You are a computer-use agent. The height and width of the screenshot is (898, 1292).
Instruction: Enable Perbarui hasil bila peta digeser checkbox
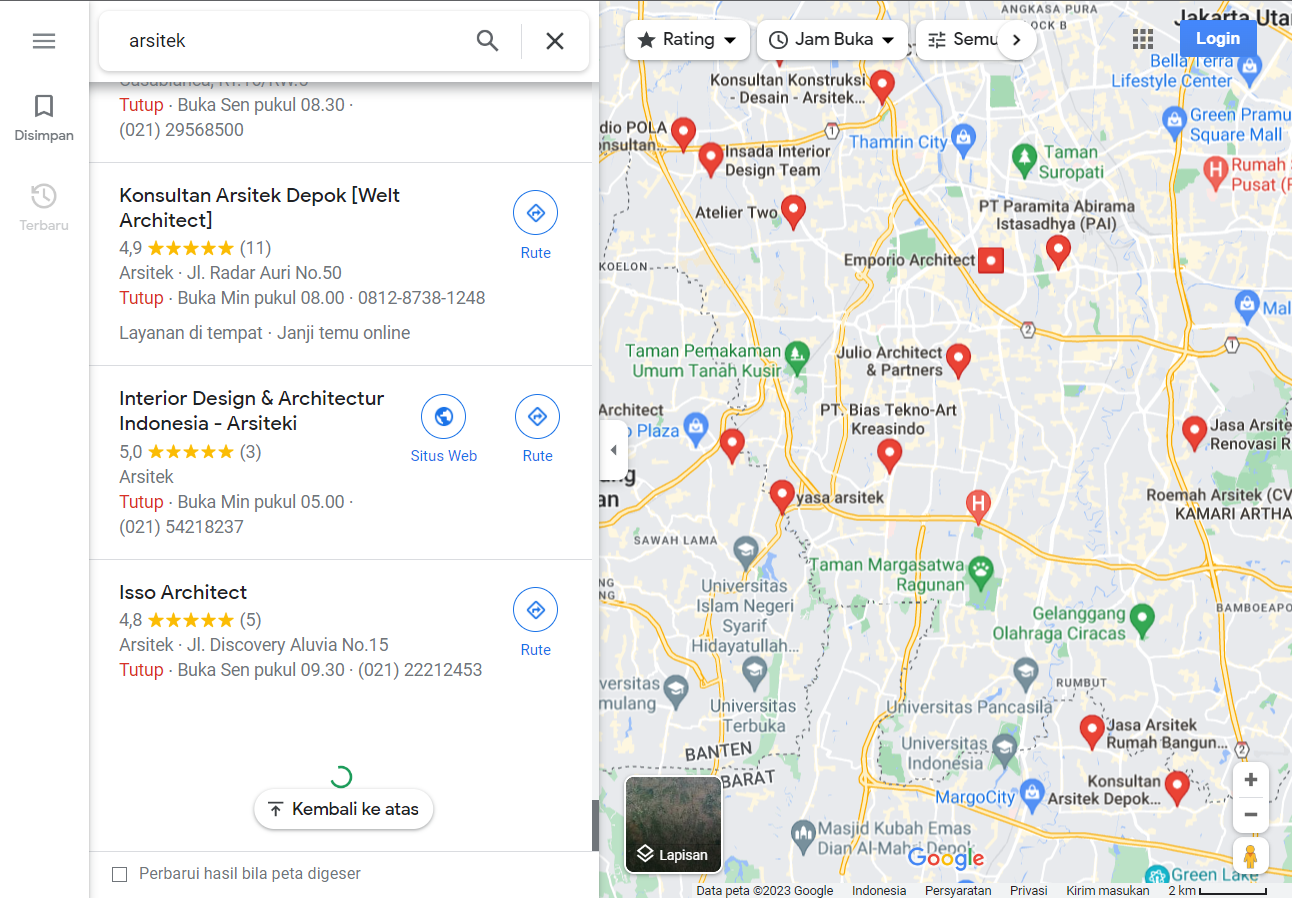pos(120,874)
